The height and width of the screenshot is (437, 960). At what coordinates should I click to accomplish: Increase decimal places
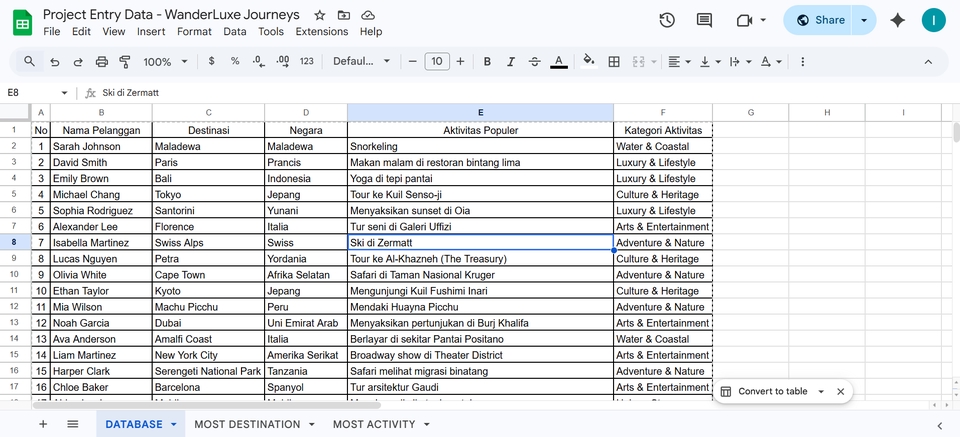[x=283, y=61]
